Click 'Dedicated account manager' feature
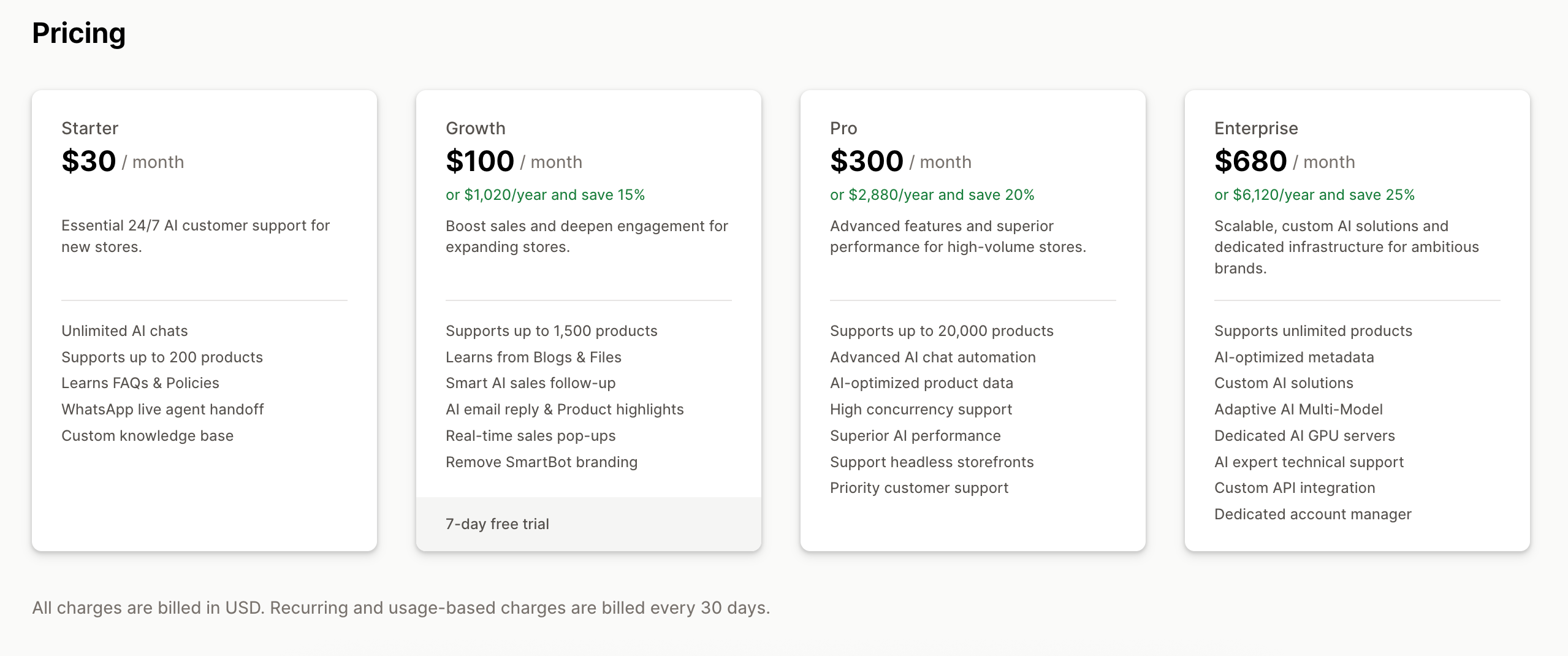 (1312, 514)
